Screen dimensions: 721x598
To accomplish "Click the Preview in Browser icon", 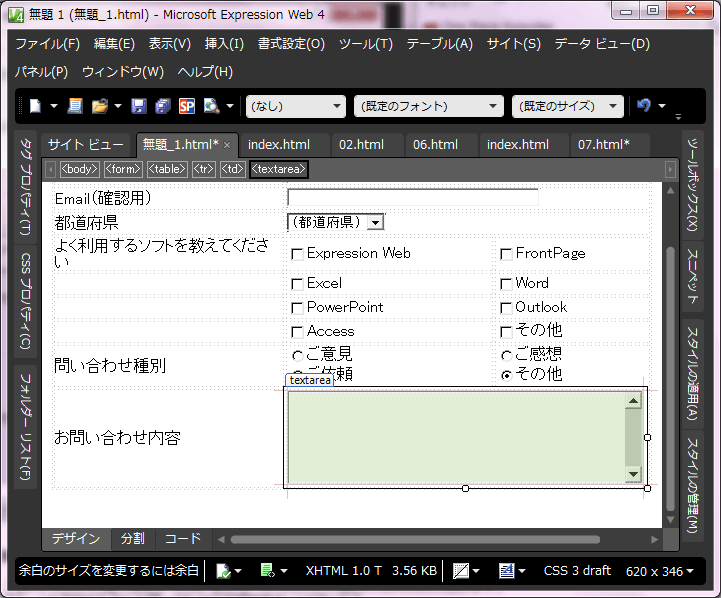I will coord(212,106).
